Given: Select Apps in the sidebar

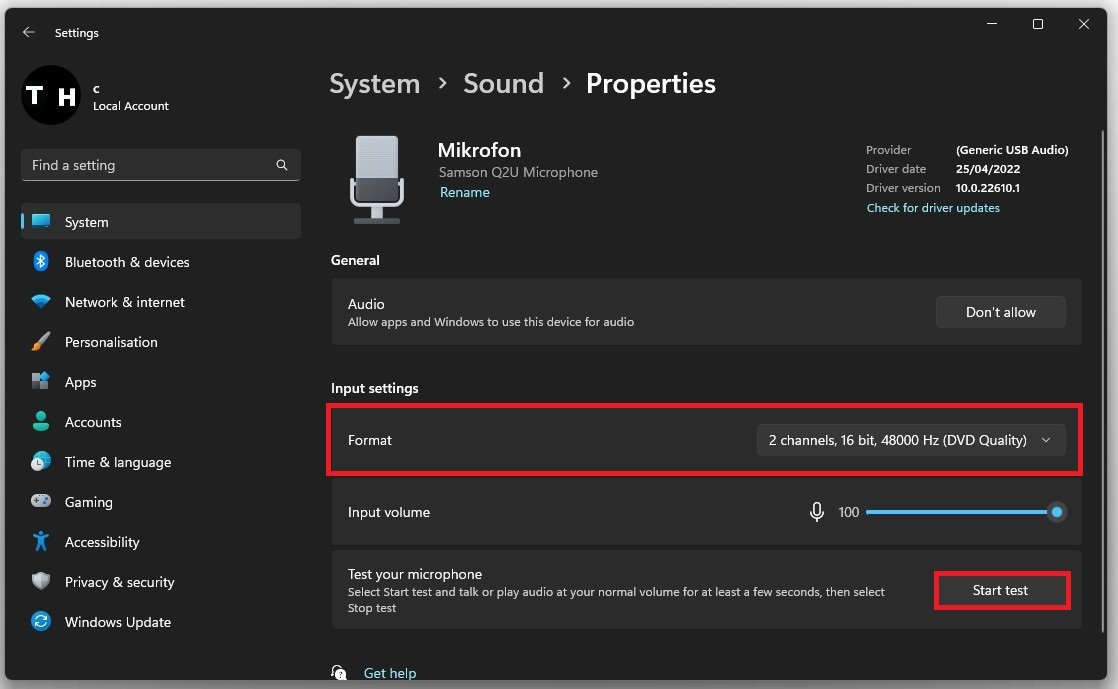Looking at the screenshot, I should tap(80, 382).
